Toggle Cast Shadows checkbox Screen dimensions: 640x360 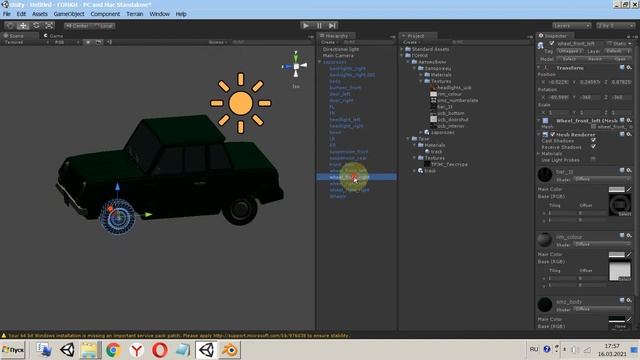click(593, 140)
